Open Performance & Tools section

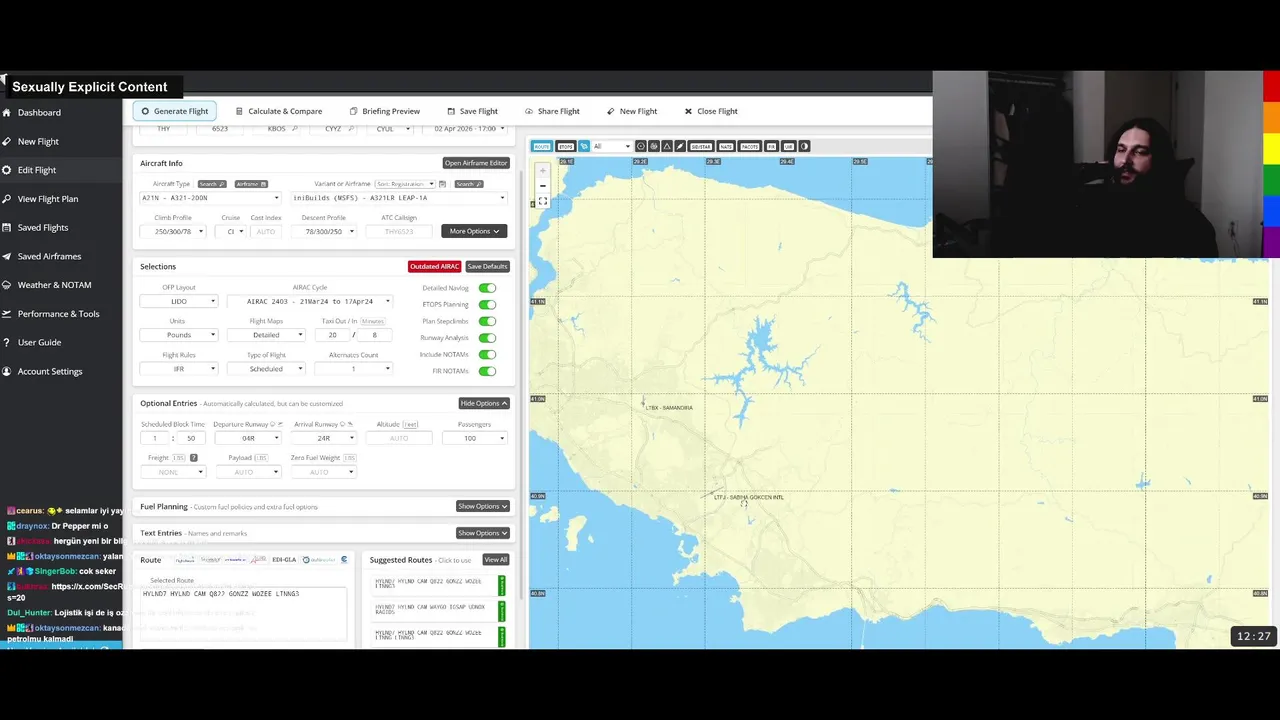(58, 314)
